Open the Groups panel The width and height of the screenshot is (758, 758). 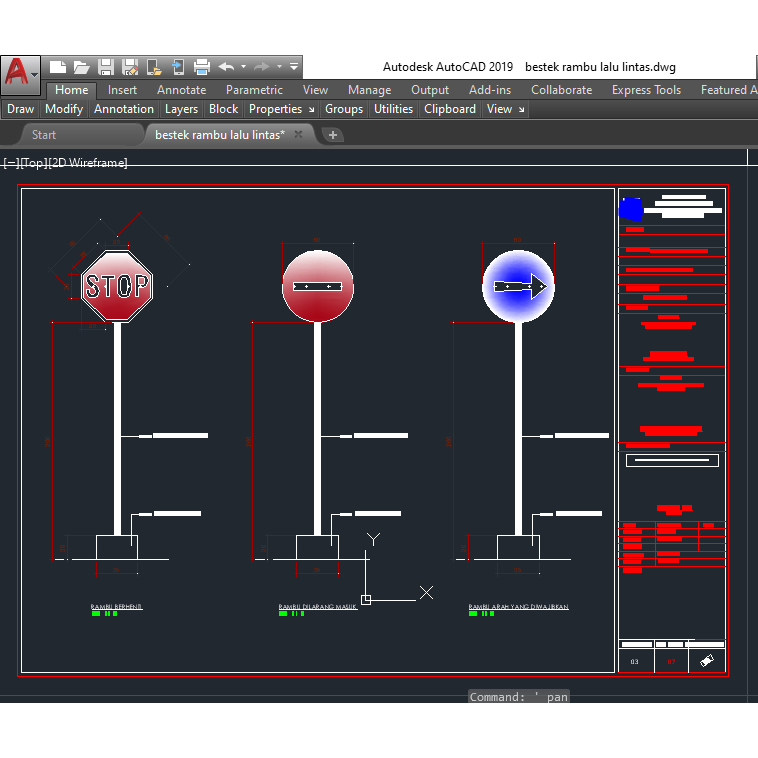tap(344, 109)
